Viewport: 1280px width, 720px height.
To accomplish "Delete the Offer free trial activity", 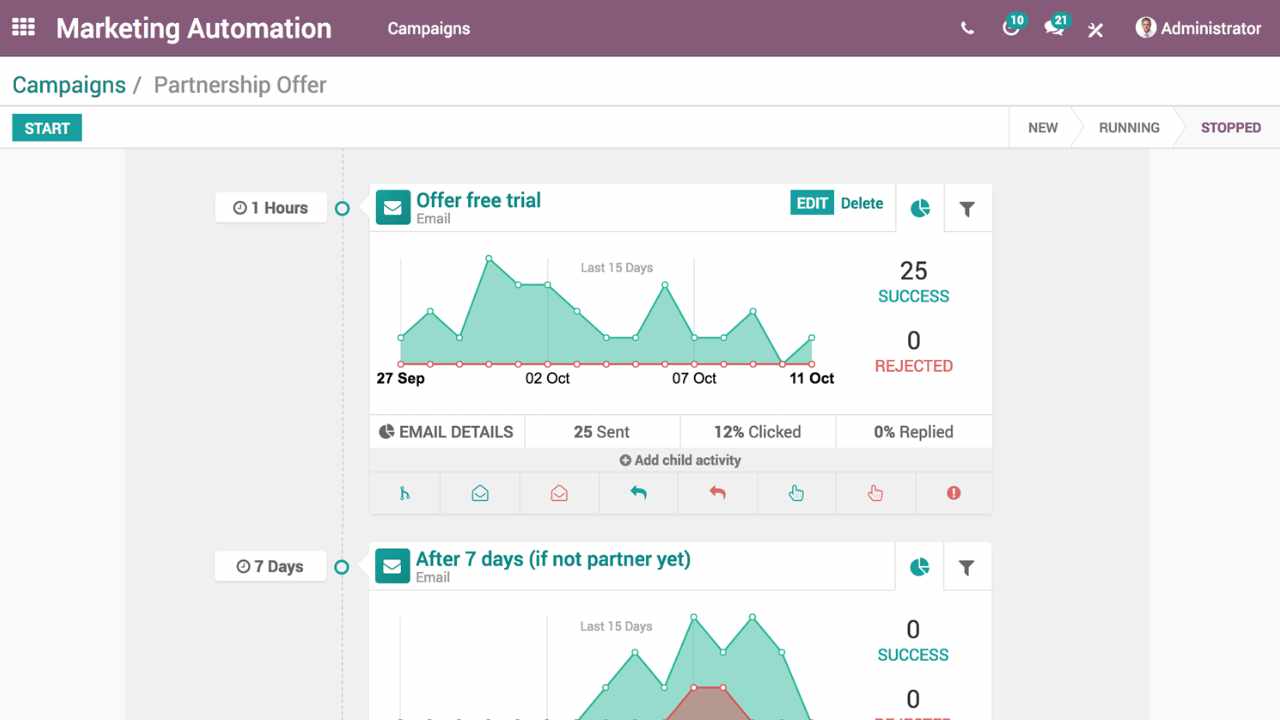I will click(861, 203).
